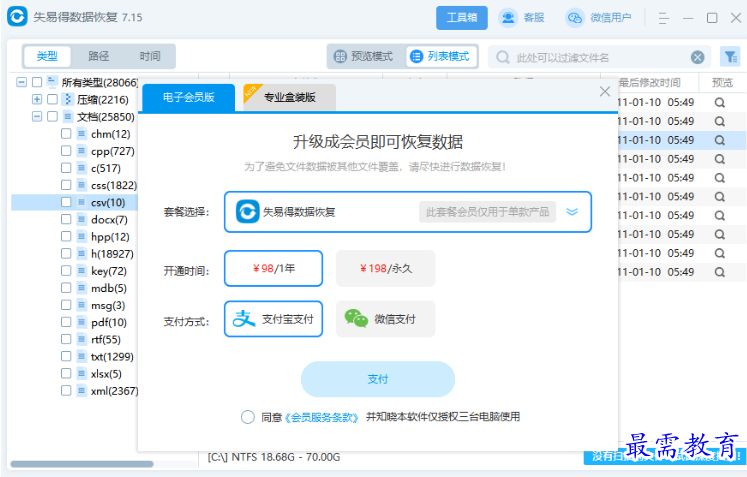Preview file in the highlighted 05:49 row
This screenshot has width=747, height=477.
tap(719, 140)
